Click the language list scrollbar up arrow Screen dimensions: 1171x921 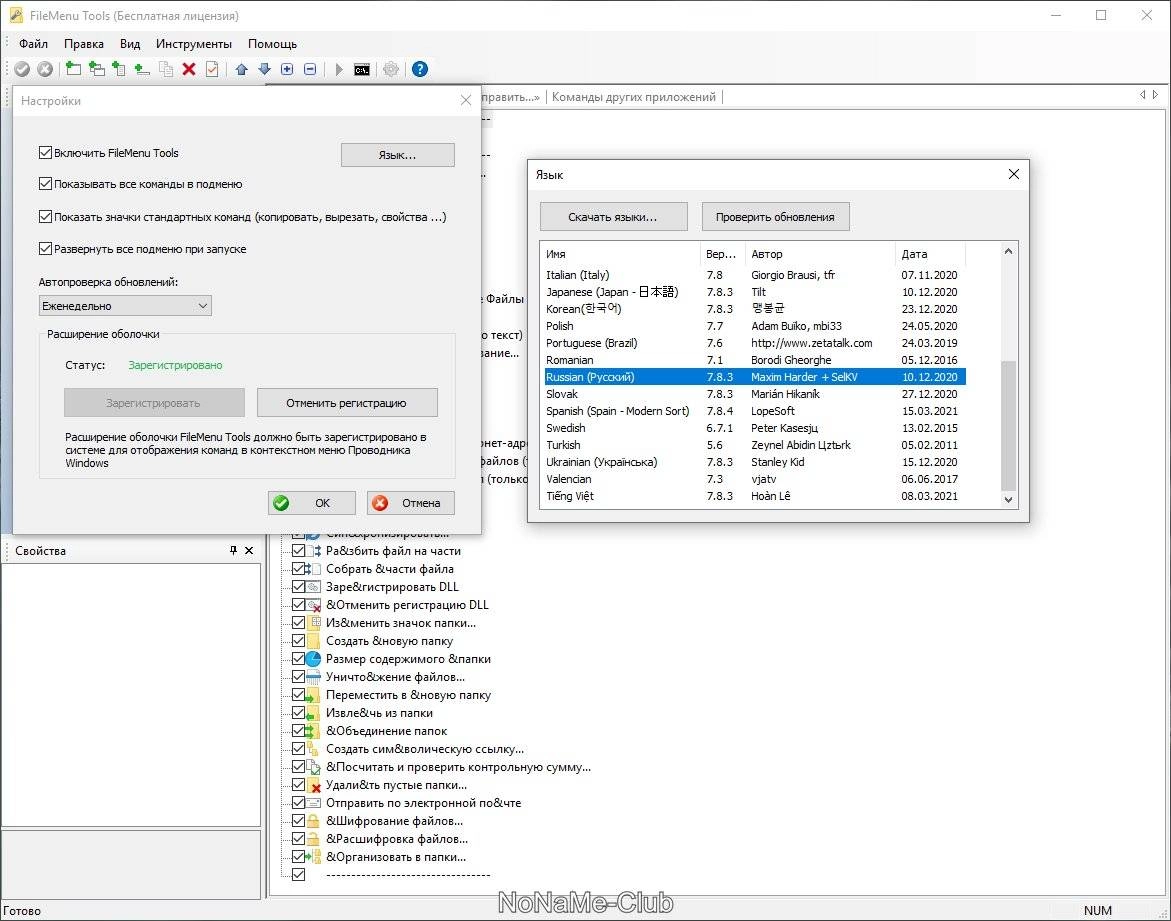click(1008, 252)
